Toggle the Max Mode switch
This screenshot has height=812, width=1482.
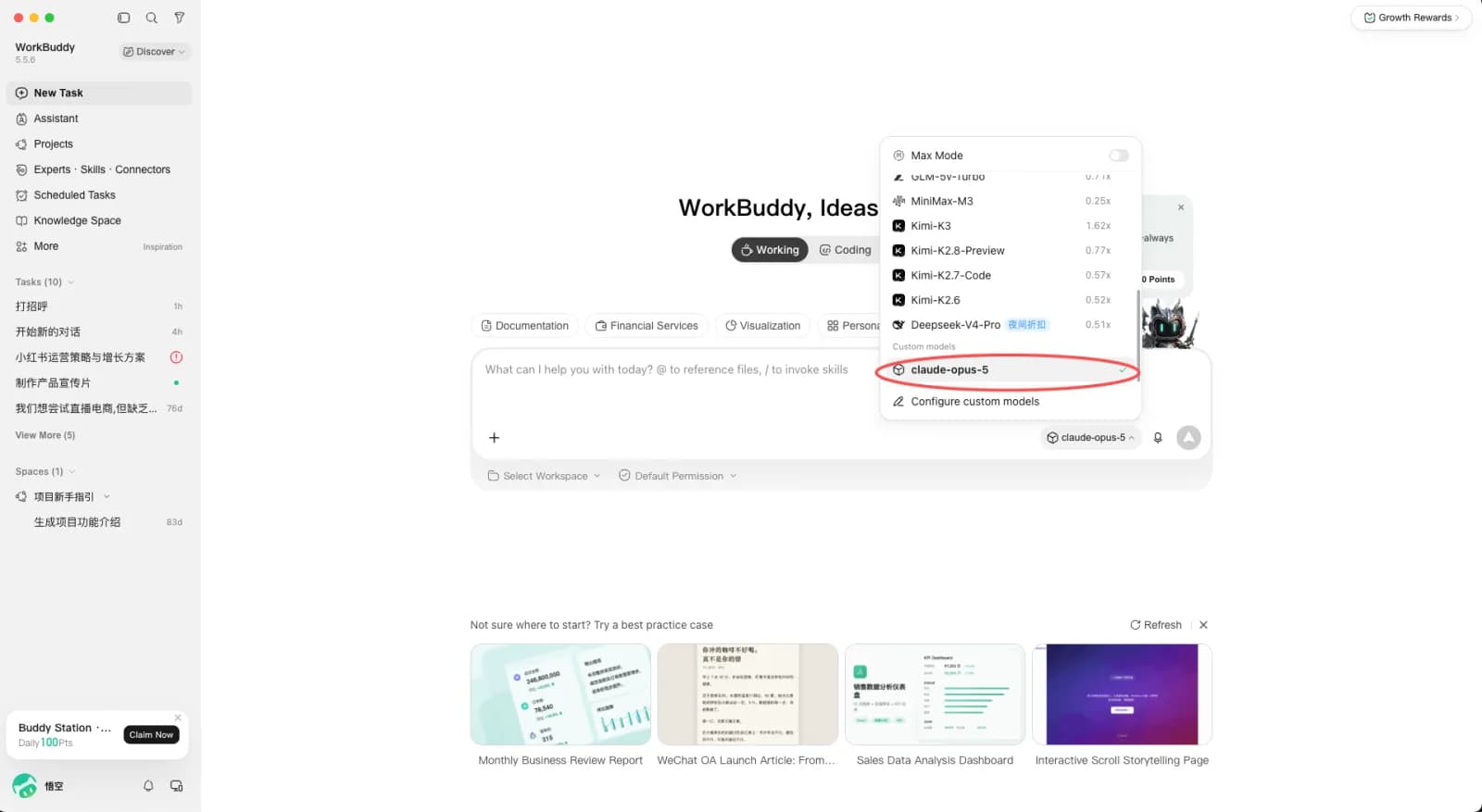pos(1119,156)
